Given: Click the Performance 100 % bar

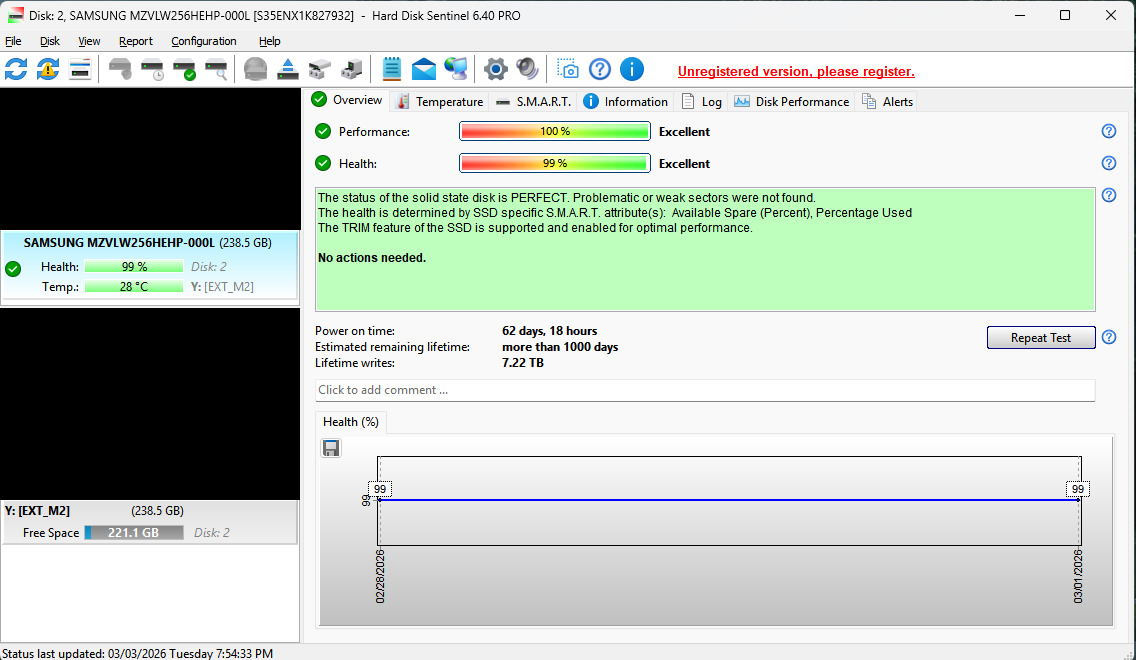Looking at the screenshot, I should pos(554,131).
